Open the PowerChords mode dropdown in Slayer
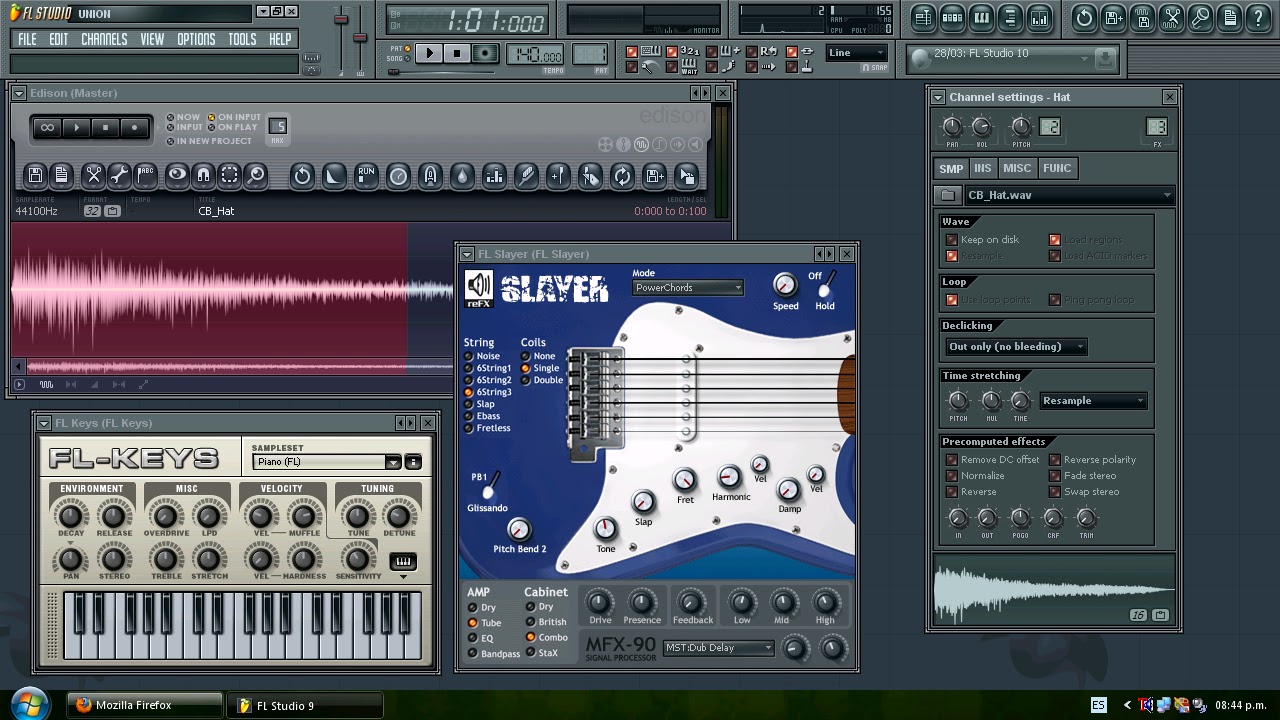This screenshot has width=1280, height=720. 687,287
